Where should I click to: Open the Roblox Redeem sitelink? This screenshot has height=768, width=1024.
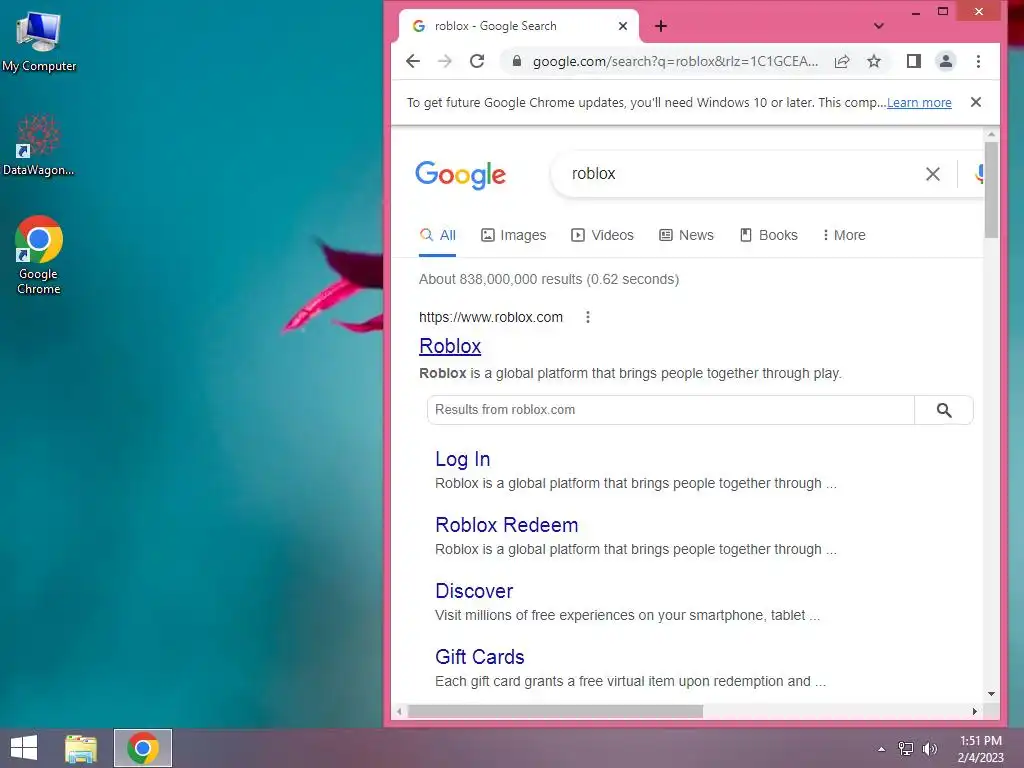pos(507,525)
